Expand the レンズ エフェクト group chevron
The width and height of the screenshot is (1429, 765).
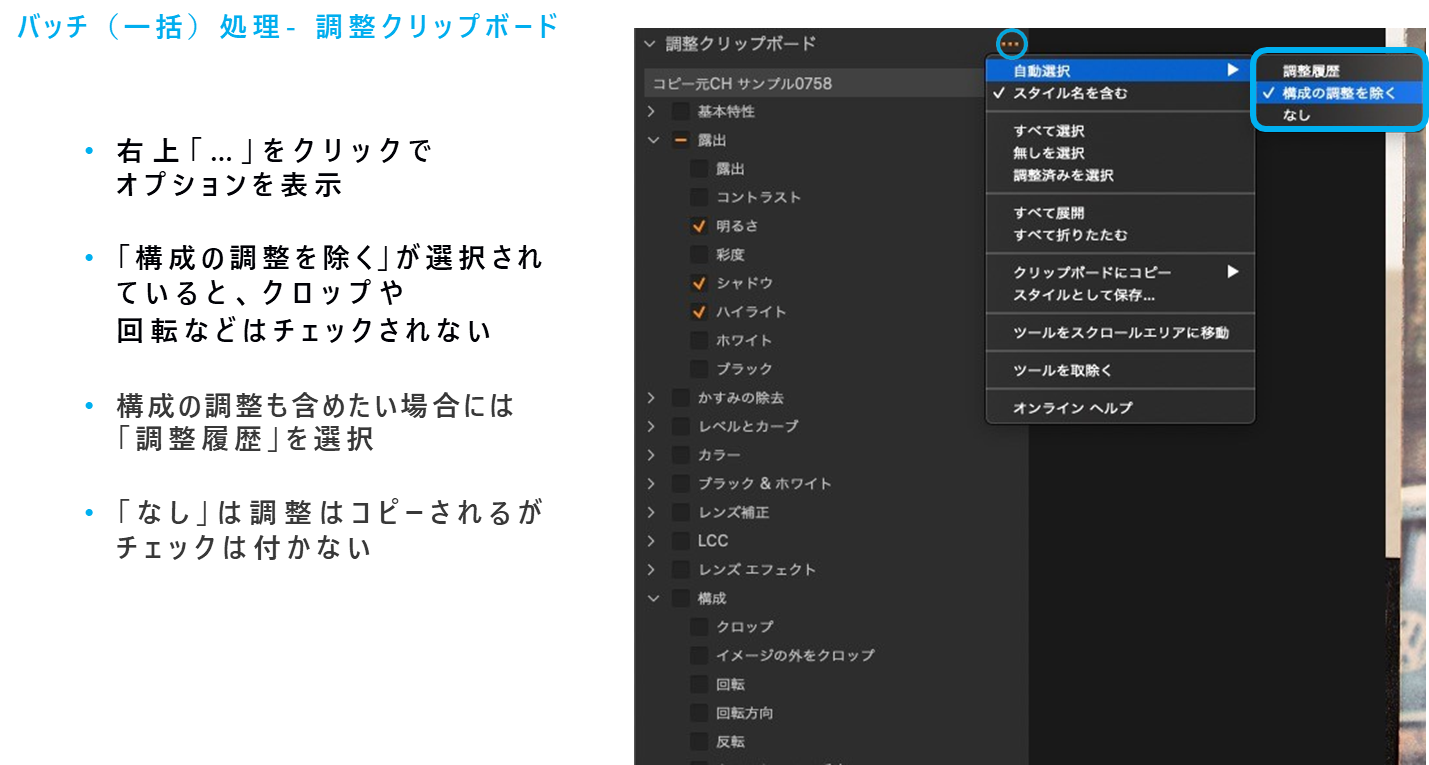pos(651,569)
